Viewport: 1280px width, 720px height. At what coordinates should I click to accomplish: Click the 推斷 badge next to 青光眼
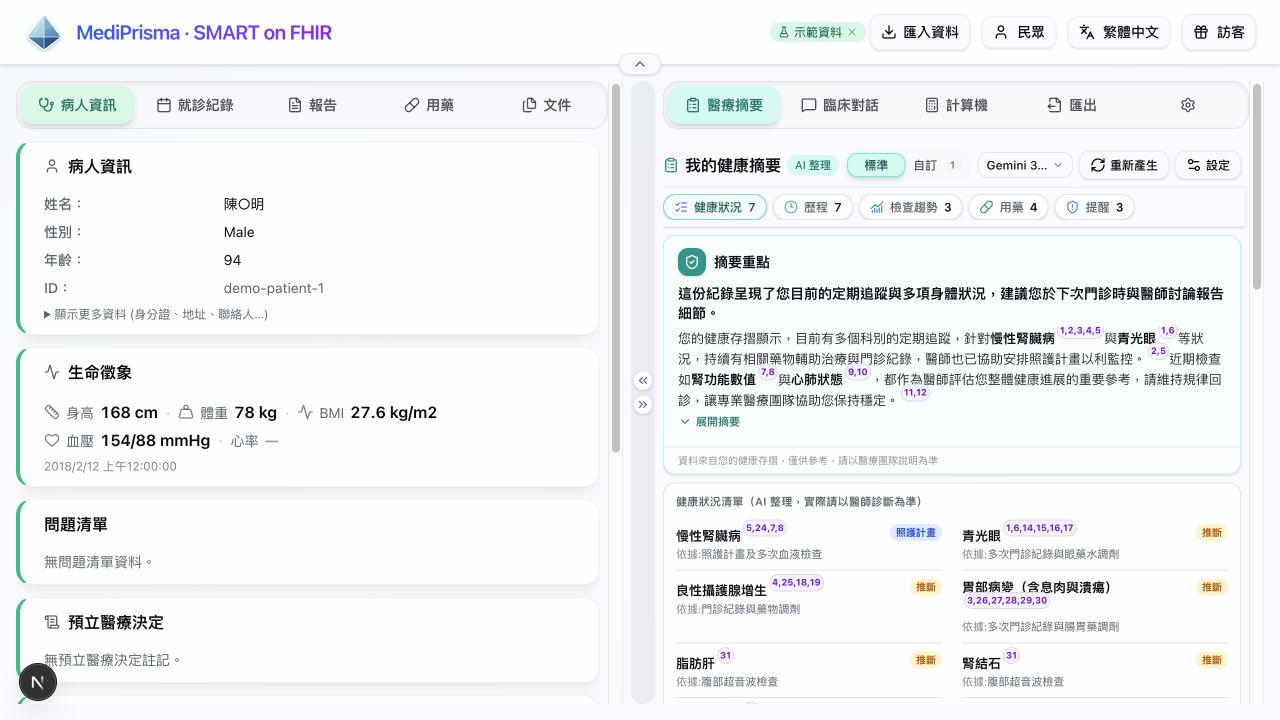click(1212, 532)
